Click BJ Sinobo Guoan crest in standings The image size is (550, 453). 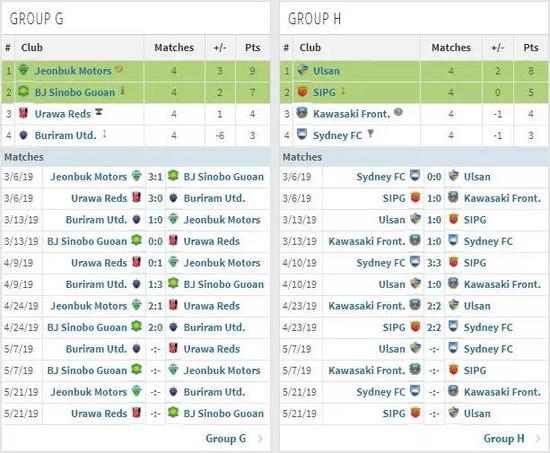(x=23, y=91)
